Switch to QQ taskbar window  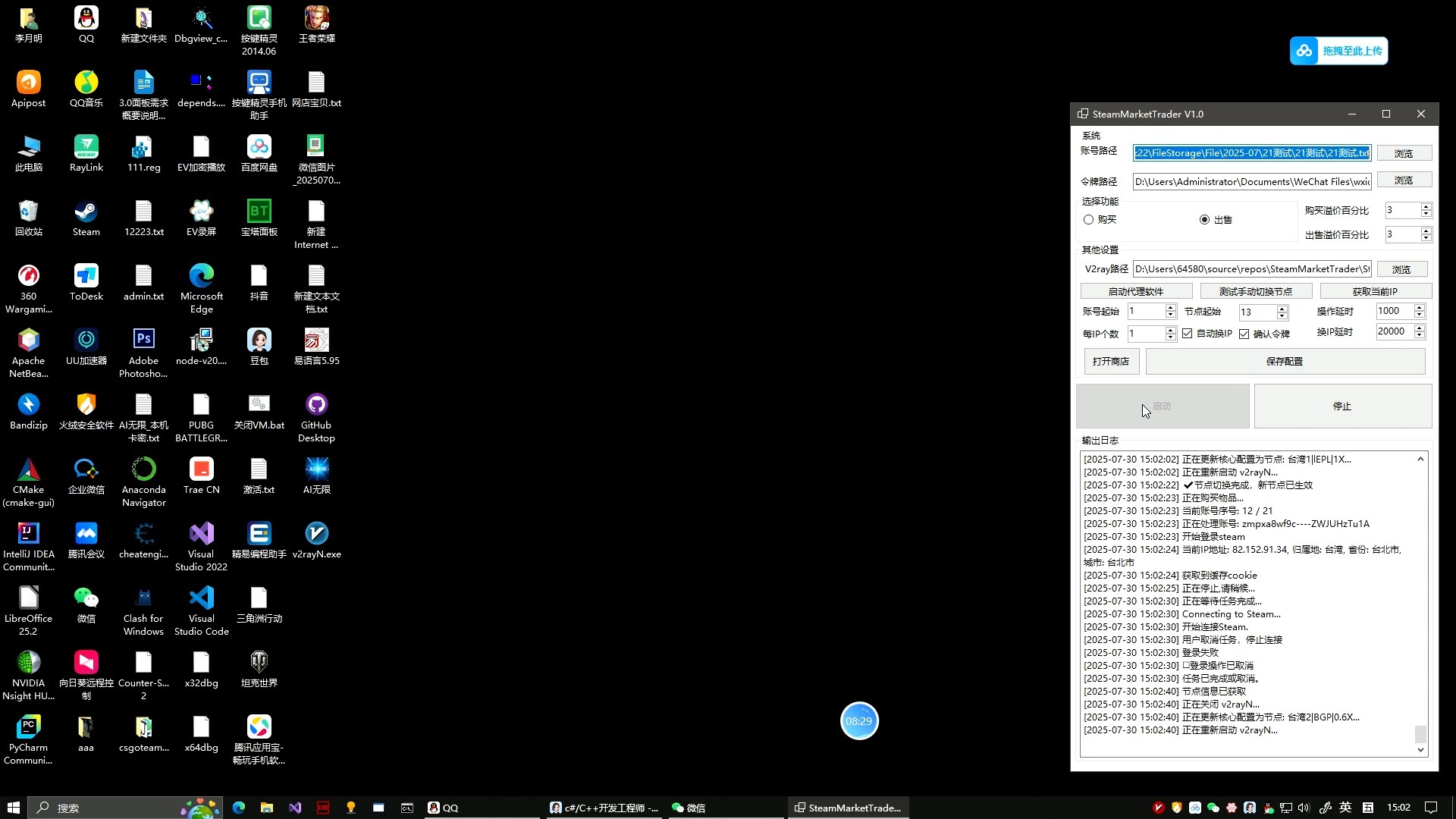click(x=482, y=808)
